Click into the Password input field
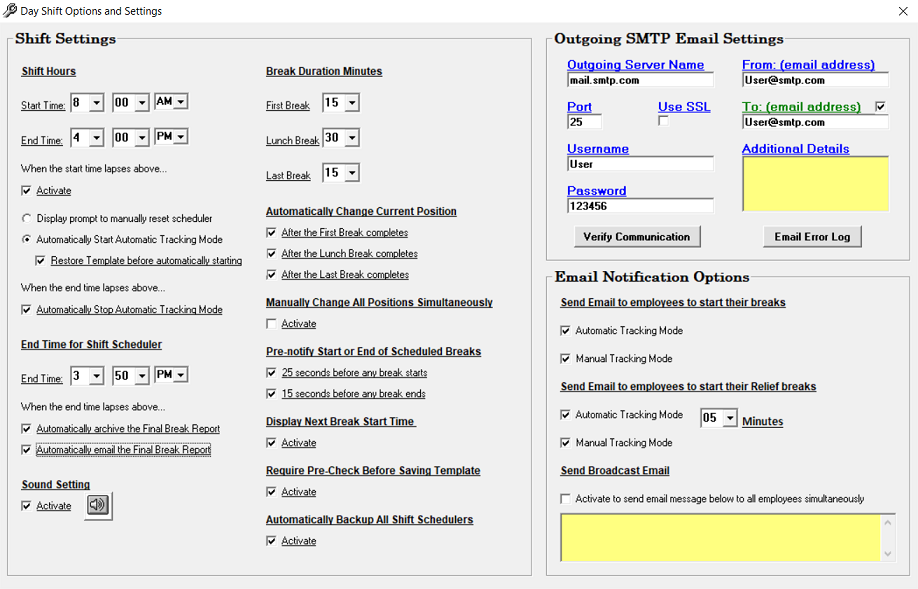918x589 pixels. 640,206
